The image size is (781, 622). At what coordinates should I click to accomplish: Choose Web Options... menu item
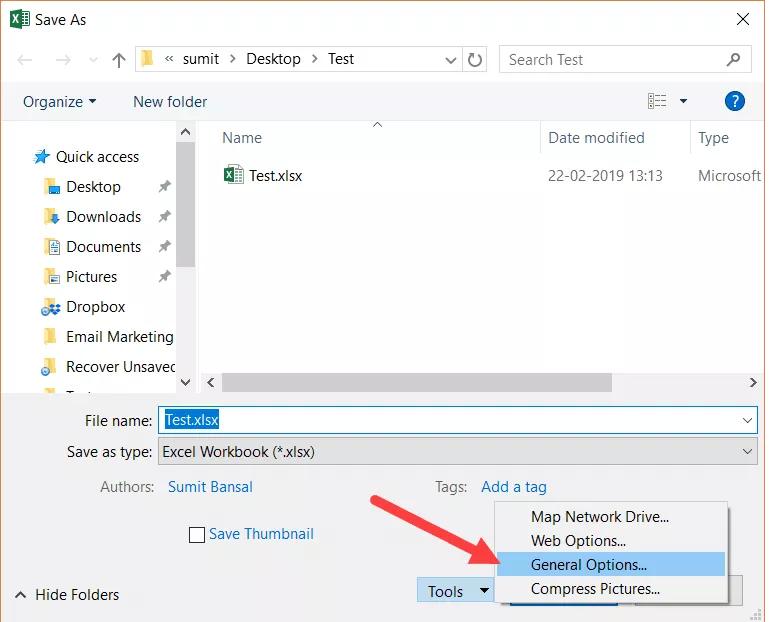coord(611,541)
